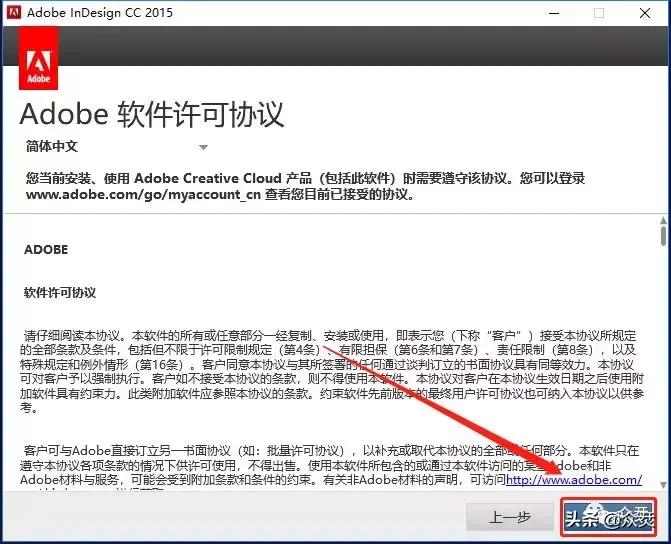Viewport: 671px width, 544px height.
Task: Open the 简体中文 language dropdown
Action: point(117,147)
